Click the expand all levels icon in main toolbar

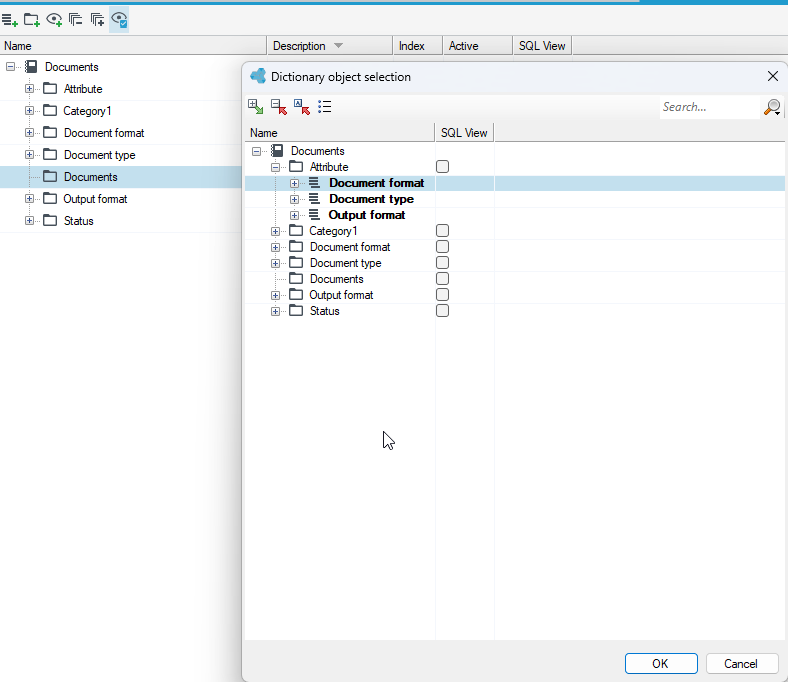tap(97, 20)
